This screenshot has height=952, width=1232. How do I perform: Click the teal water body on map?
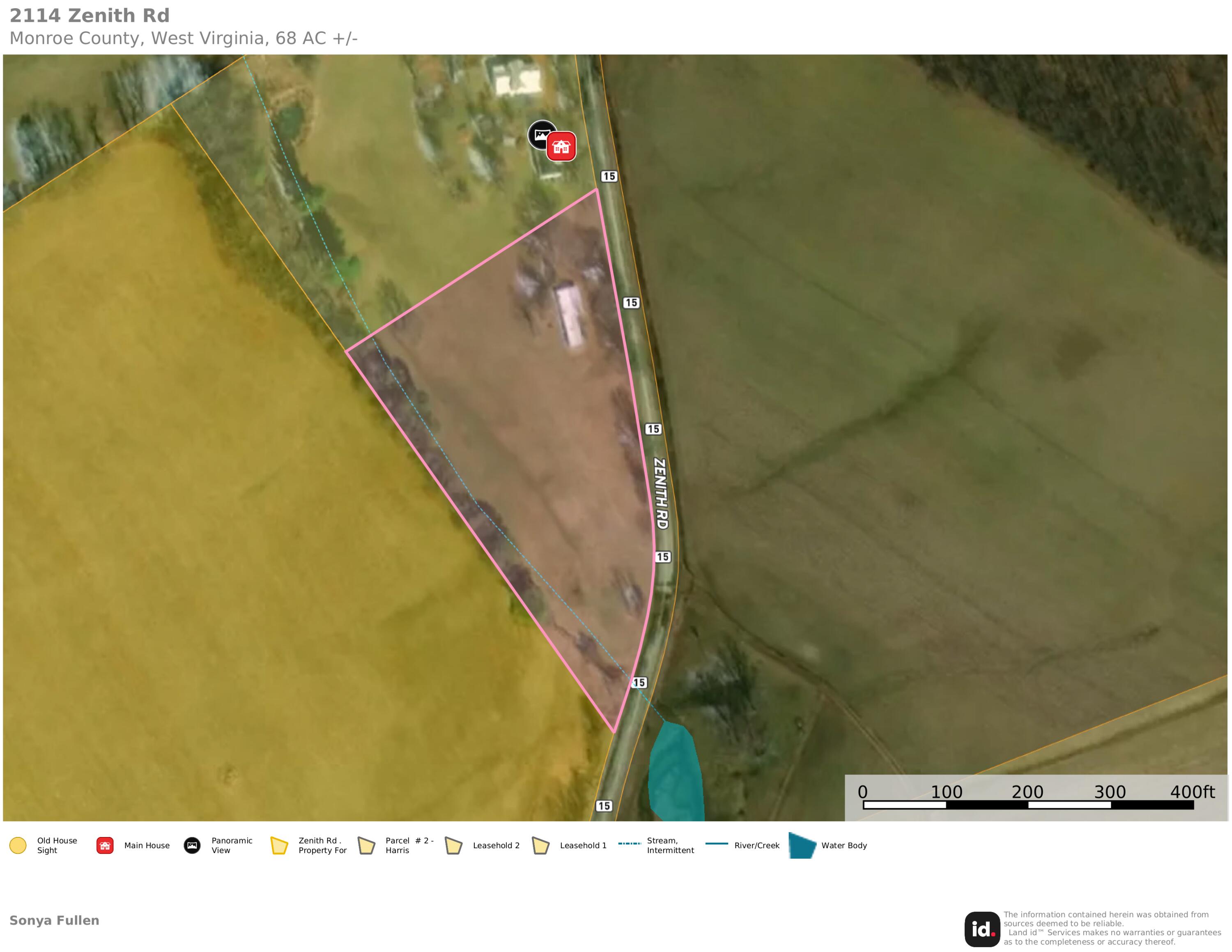pyautogui.click(x=676, y=772)
